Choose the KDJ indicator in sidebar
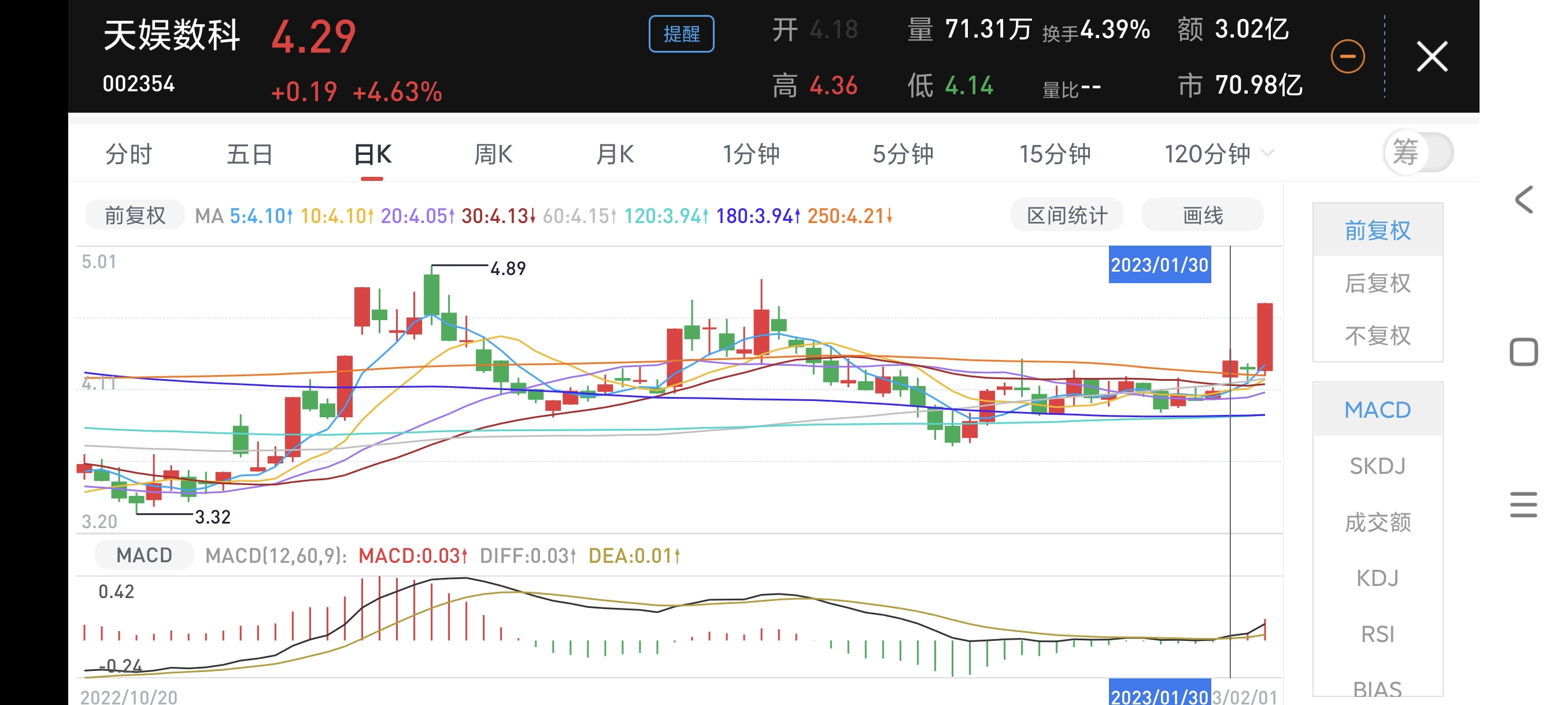This screenshot has height=705, width=1568. (x=1377, y=577)
